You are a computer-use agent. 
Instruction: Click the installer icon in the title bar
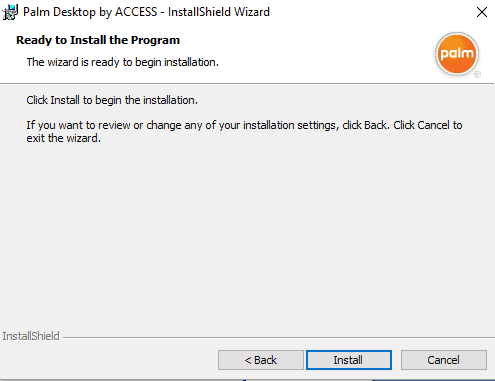10,12
